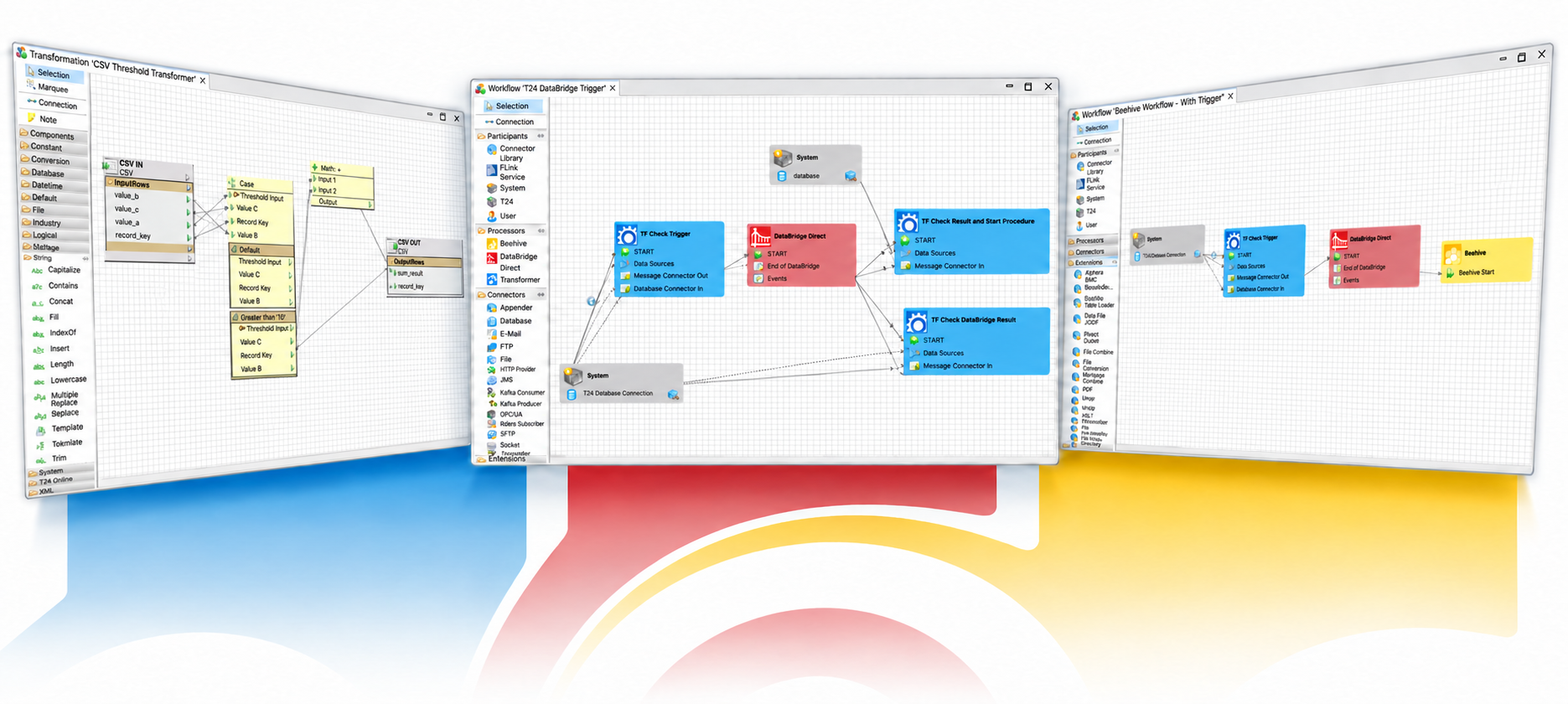Close the 'Beehive Workflow - With Trigger' tab
The height and width of the screenshot is (704, 1568).
pyautogui.click(x=1230, y=96)
